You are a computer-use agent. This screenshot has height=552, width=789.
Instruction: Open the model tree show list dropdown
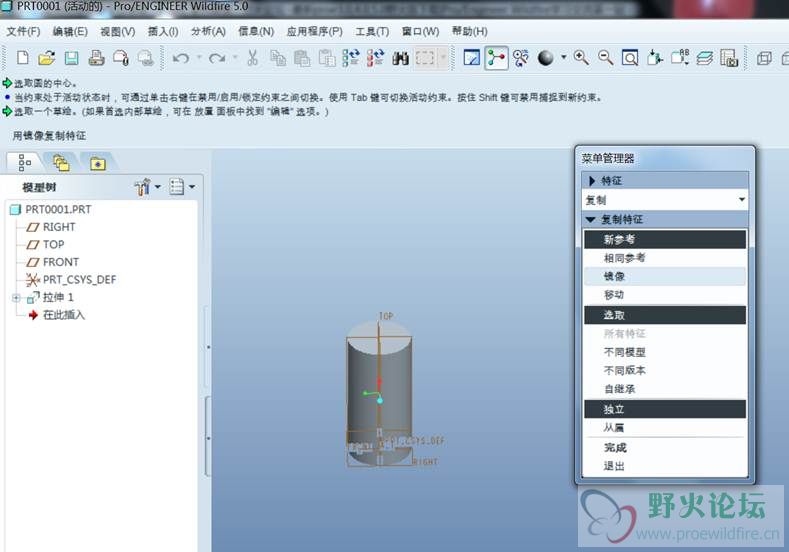pyautogui.click(x=182, y=187)
